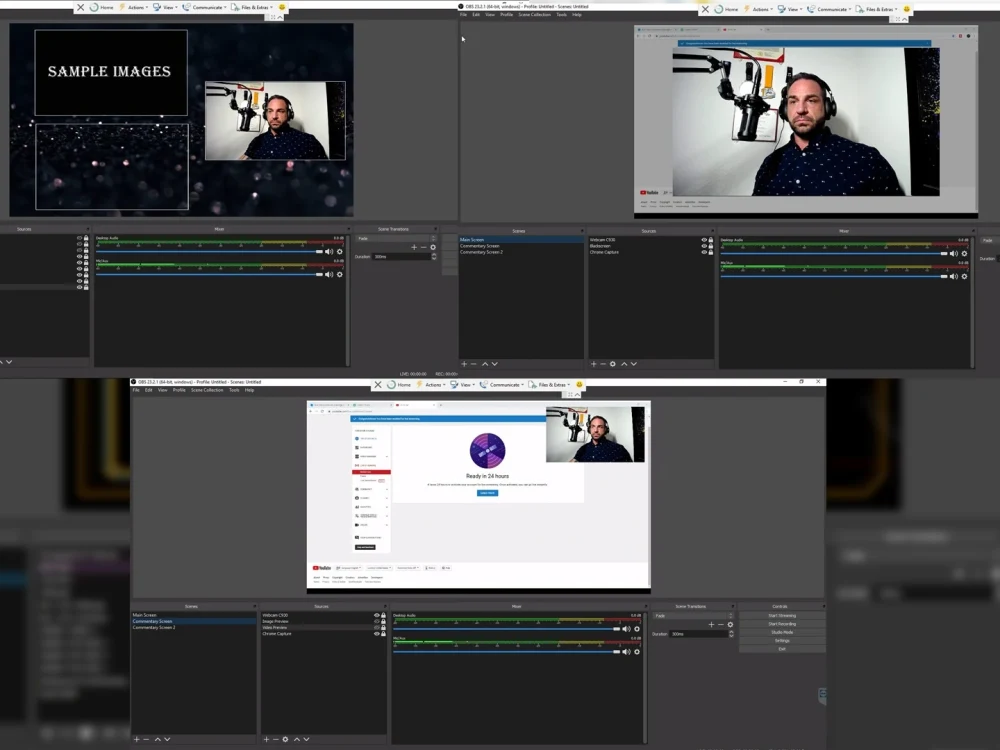The width and height of the screenshot is (1000, 750).
Task: Open Mic/Aux gear in top-right OBS mixer
Action: (964, 276)
